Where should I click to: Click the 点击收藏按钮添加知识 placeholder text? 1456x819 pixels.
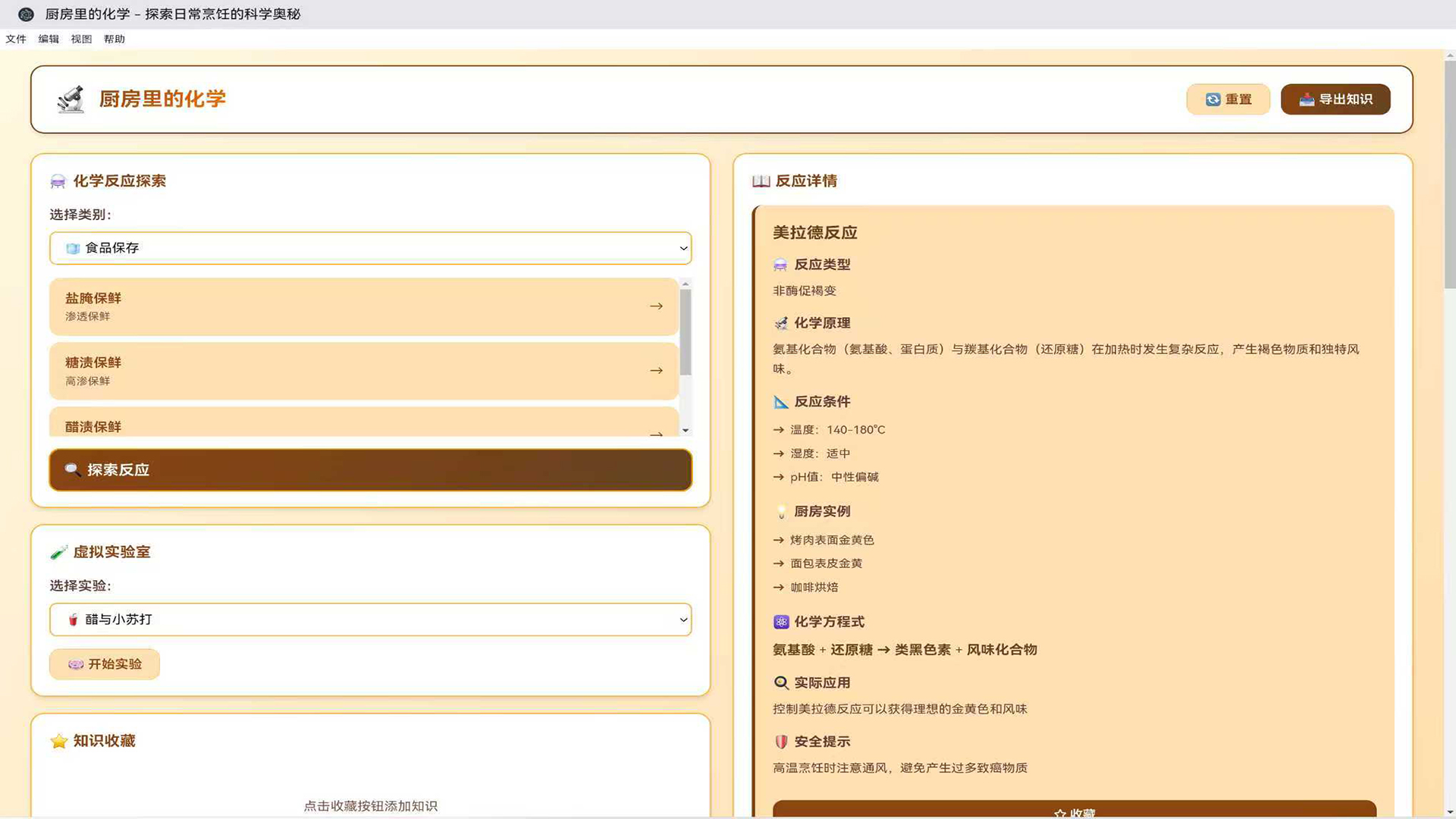[370, 806]
